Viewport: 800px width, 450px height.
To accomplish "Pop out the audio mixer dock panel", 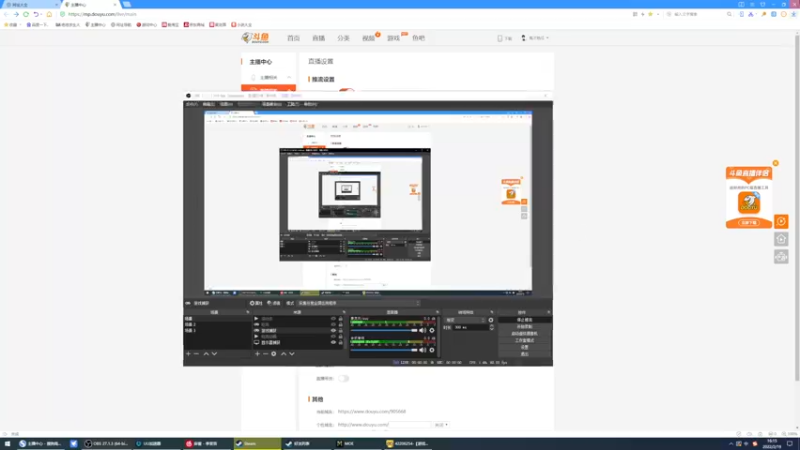I will tap(437, 312).
